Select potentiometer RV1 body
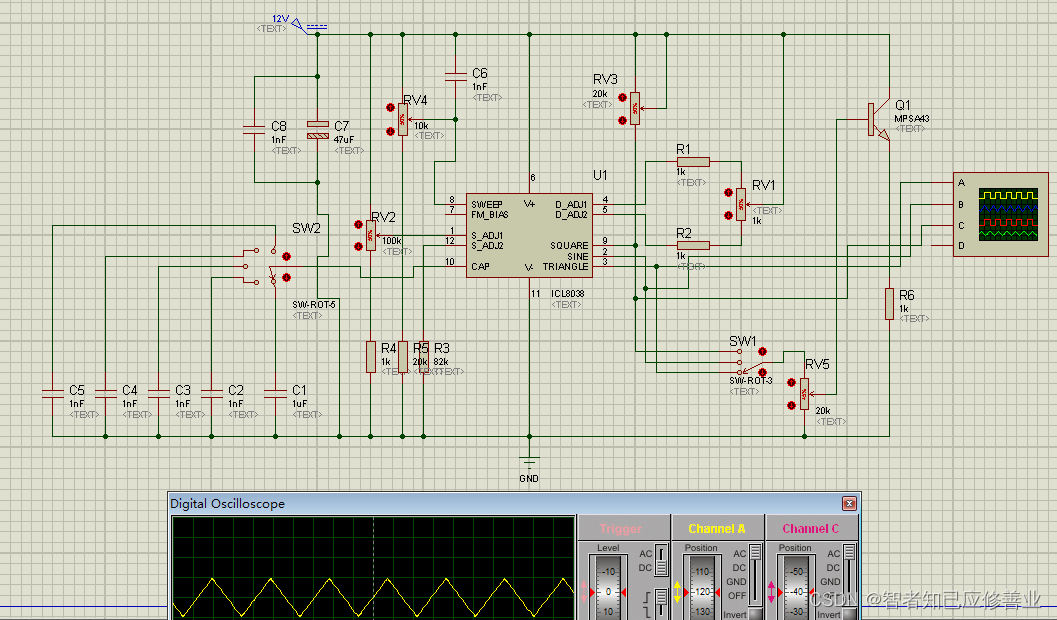The height and width of the screenshot is (620, 1057). tap(741, 204)
